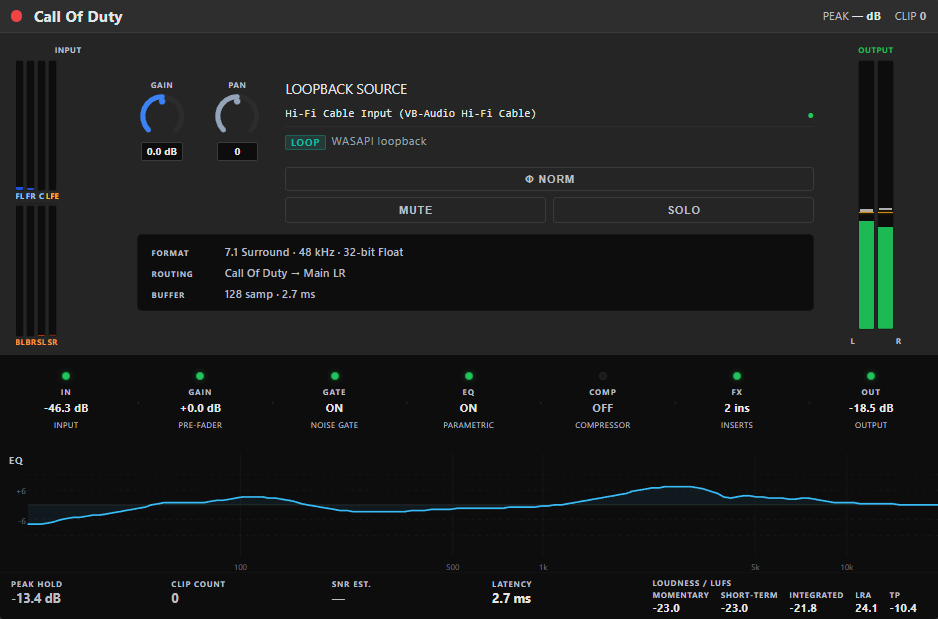Click the INTEGRATED -21.8 loudness value
This screenshot has height=619, width=938.
(x=803, y=608)
